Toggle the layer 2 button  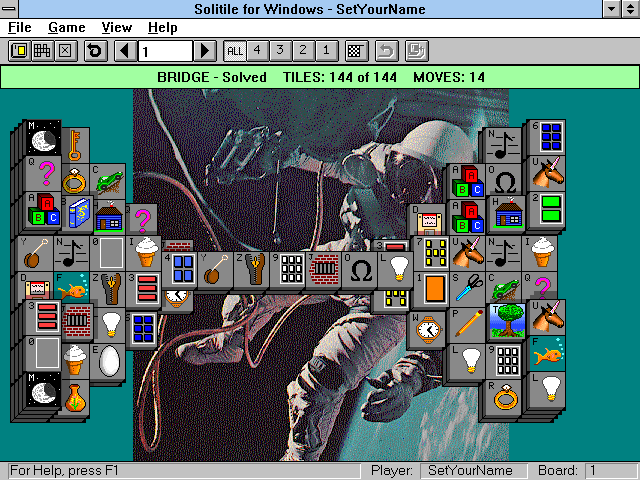(304, 51)
